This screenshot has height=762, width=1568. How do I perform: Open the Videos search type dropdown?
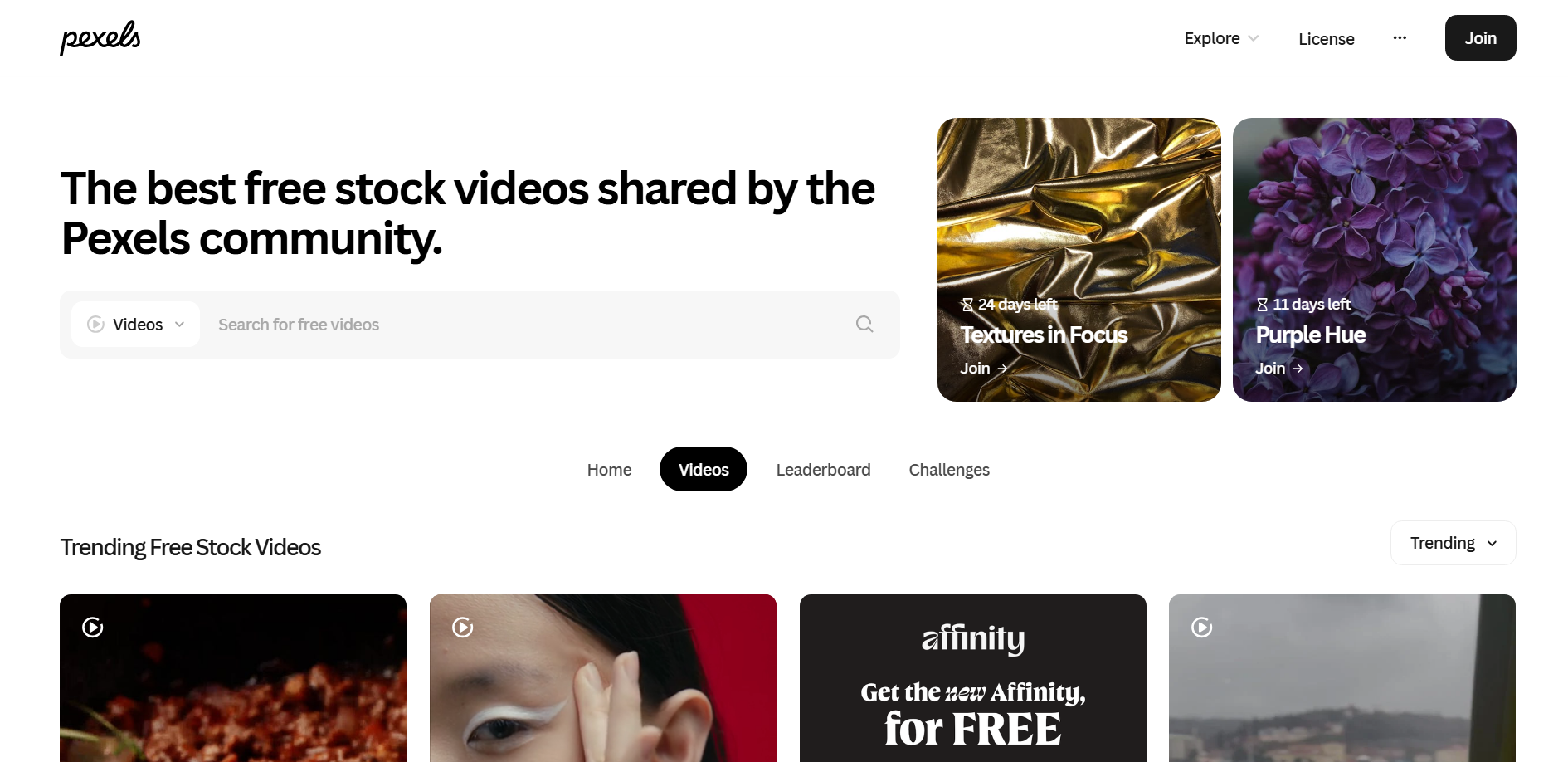click(136, 325)
